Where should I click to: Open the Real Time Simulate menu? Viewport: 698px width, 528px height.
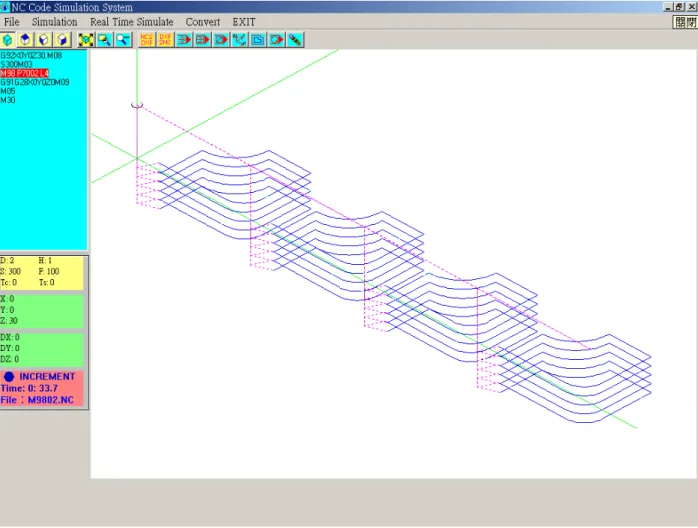pyautogui.click(x=131, y=22)
